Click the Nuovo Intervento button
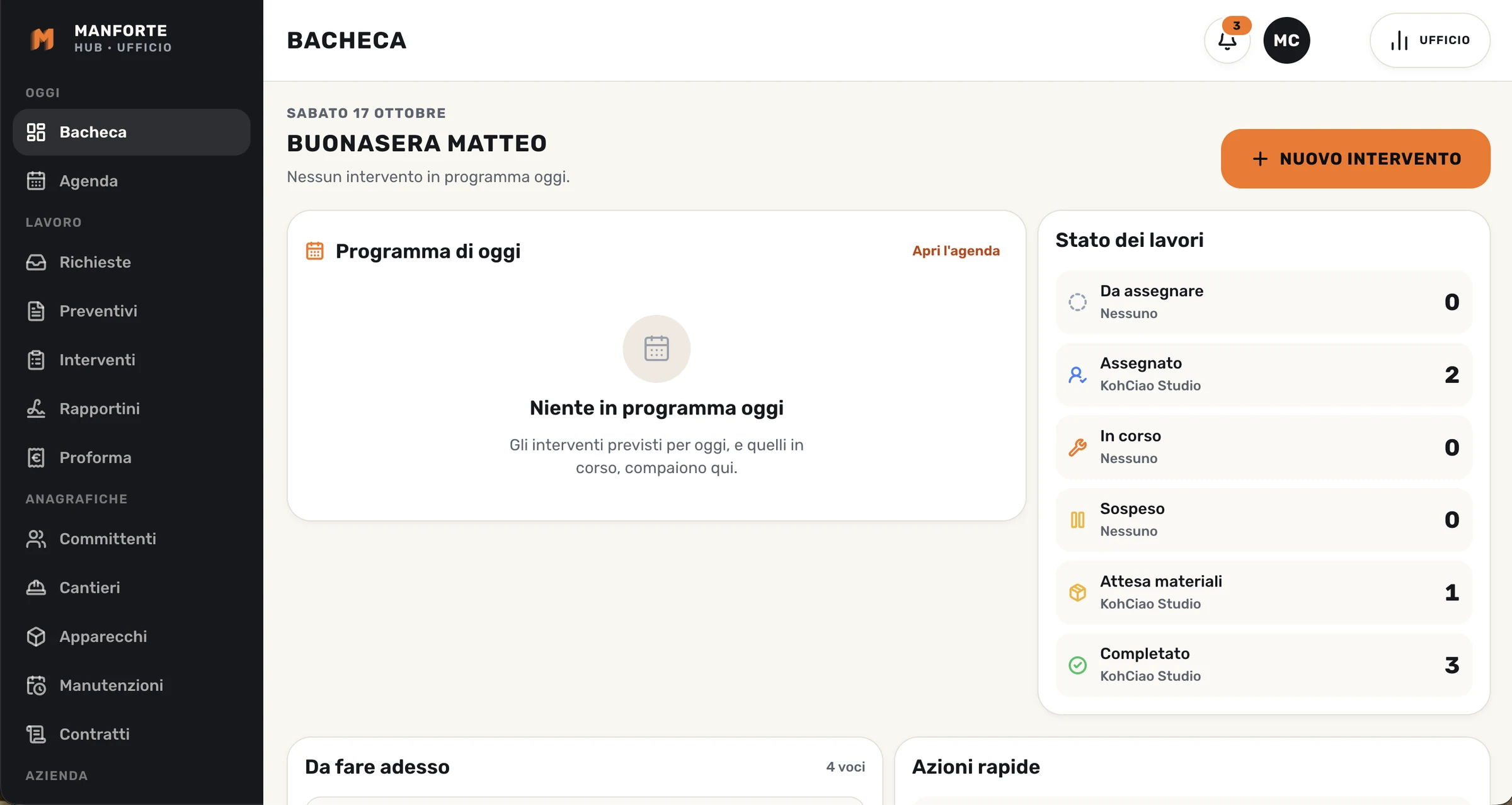The width and height of the screenshot is (1512, 805). pos(1356,159)
